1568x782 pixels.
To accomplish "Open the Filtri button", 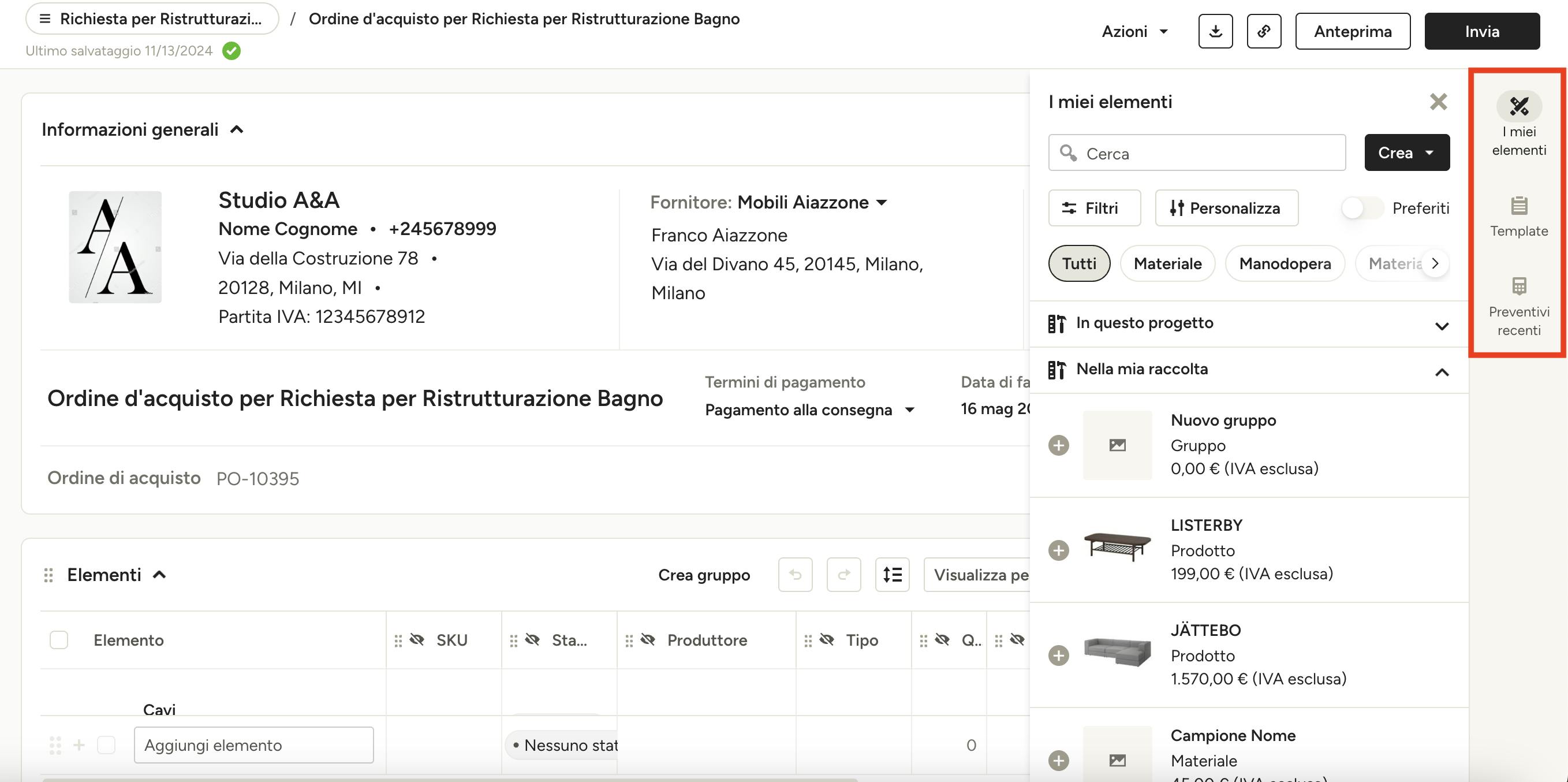I will pos(1094,208).
